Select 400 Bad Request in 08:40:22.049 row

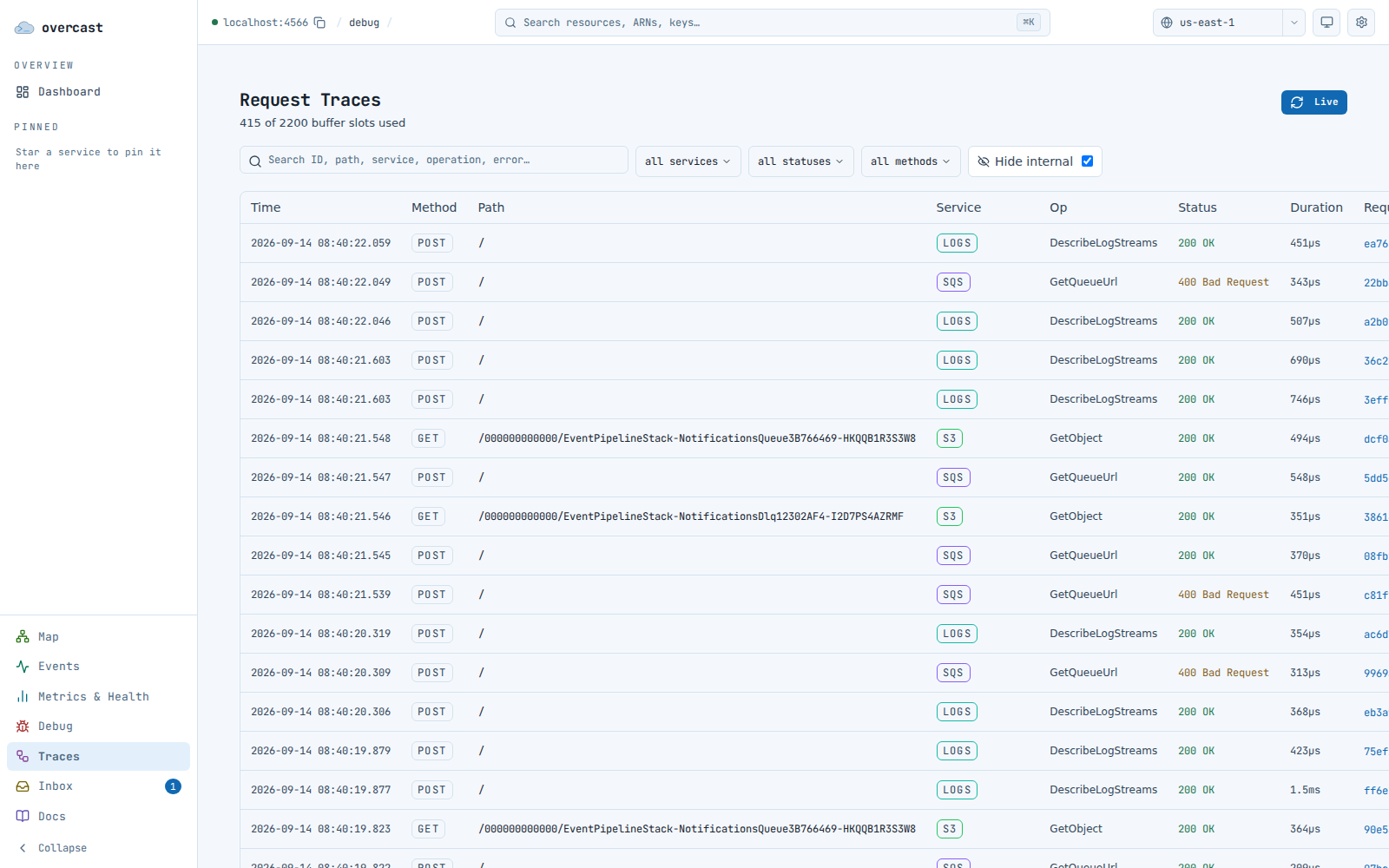tap(1223, 282)
